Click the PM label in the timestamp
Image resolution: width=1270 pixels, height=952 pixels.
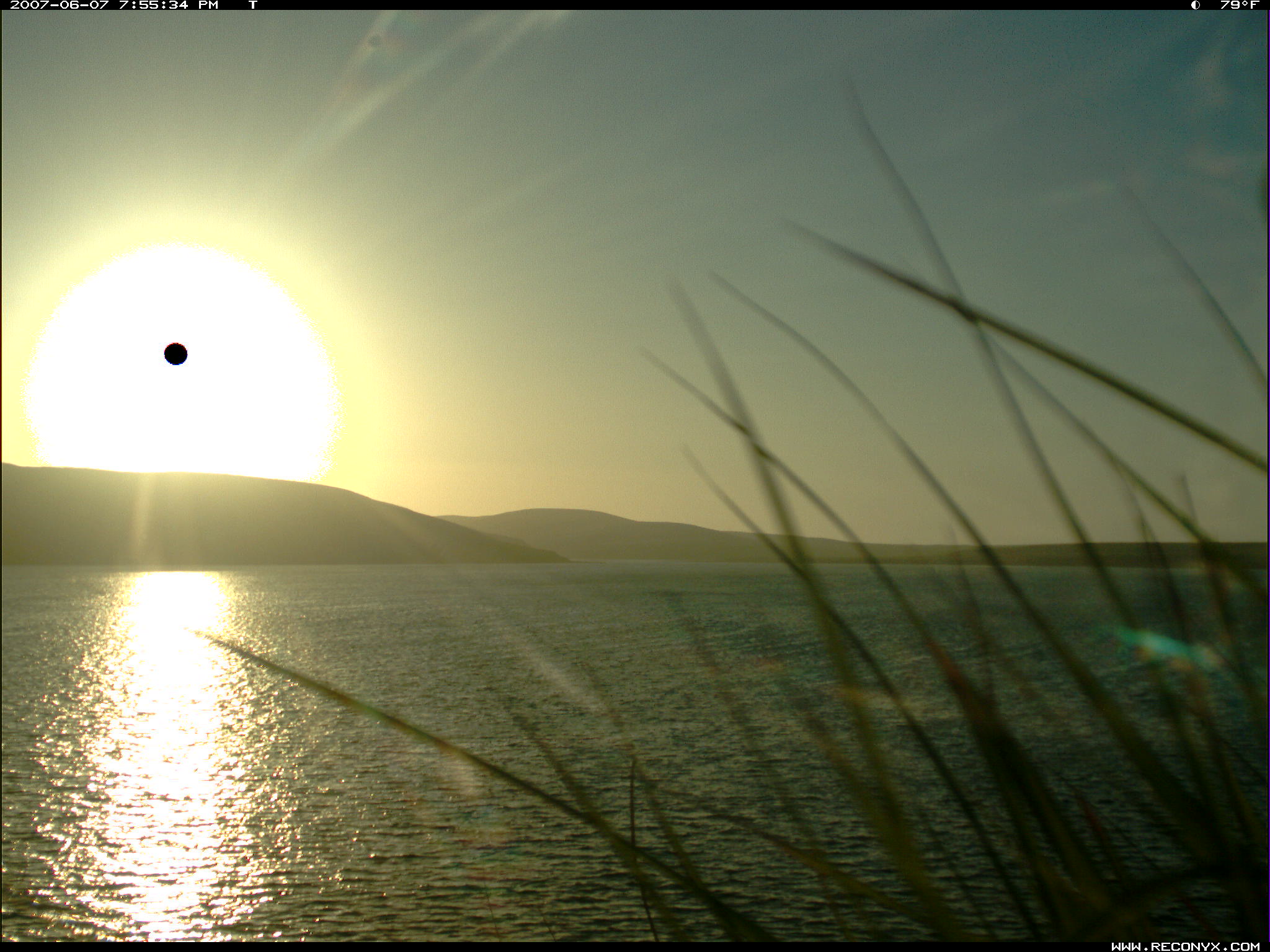pos(208,5)
